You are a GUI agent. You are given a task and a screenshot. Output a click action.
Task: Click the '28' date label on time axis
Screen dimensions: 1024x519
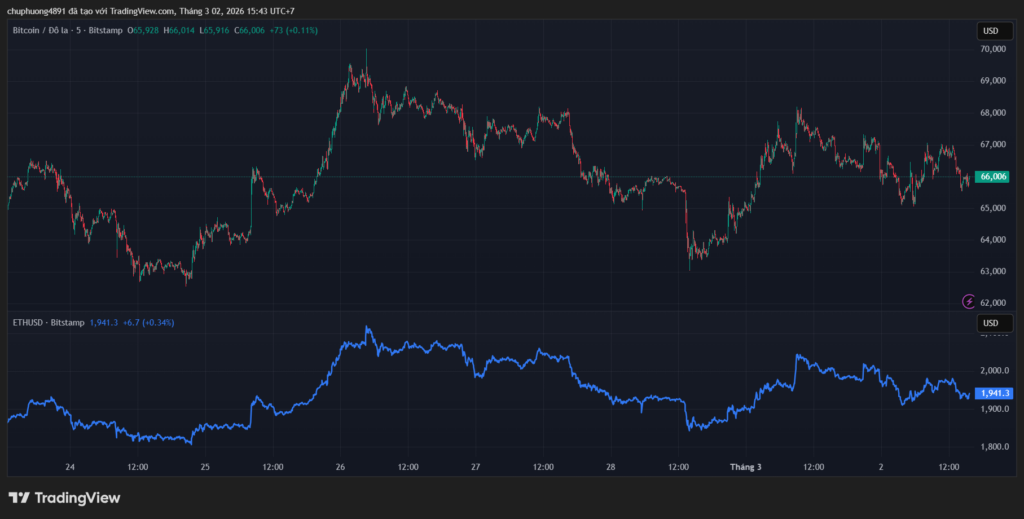pyautogui.click(x=610, y=467)
